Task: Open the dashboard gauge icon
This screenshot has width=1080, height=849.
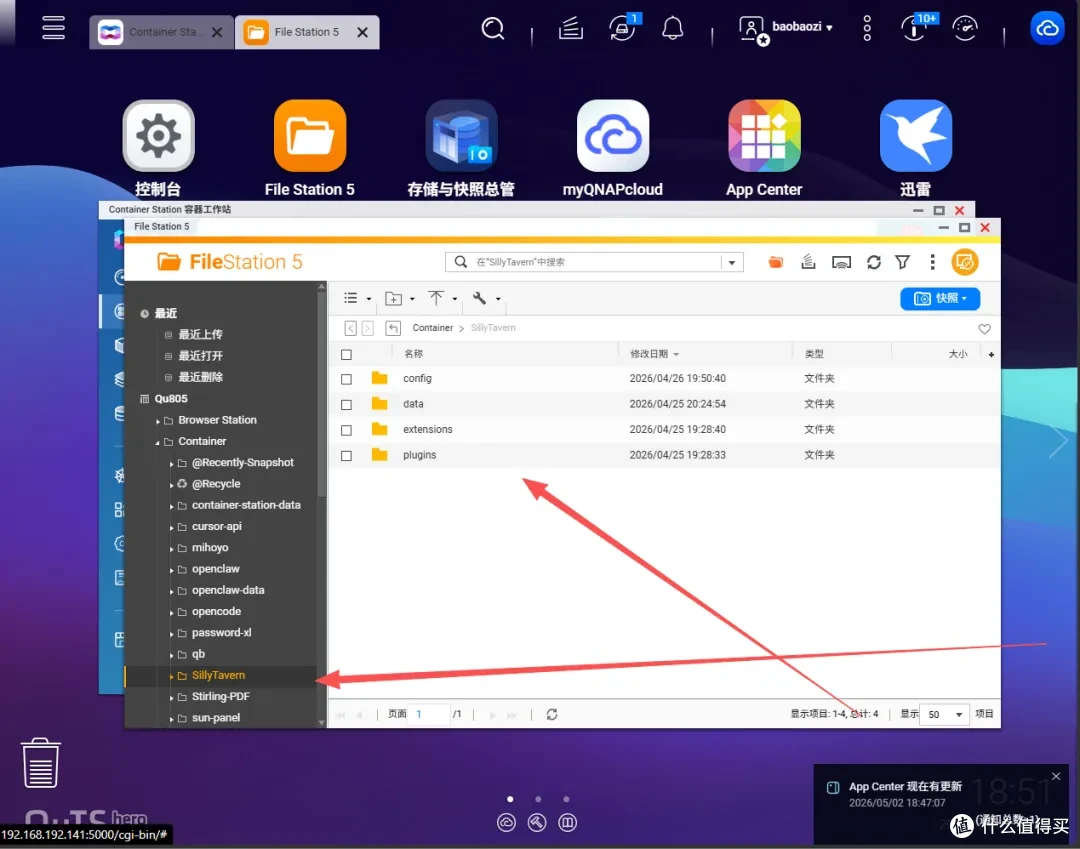Action: tap(964, 29)
